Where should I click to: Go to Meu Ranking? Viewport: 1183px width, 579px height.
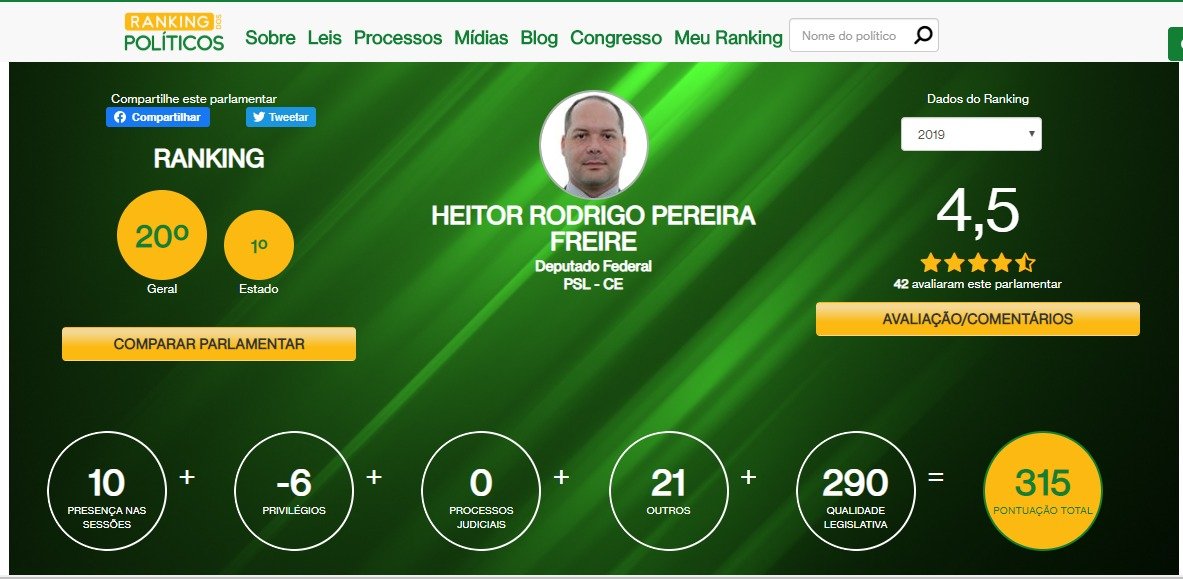(x=728, y=38)
